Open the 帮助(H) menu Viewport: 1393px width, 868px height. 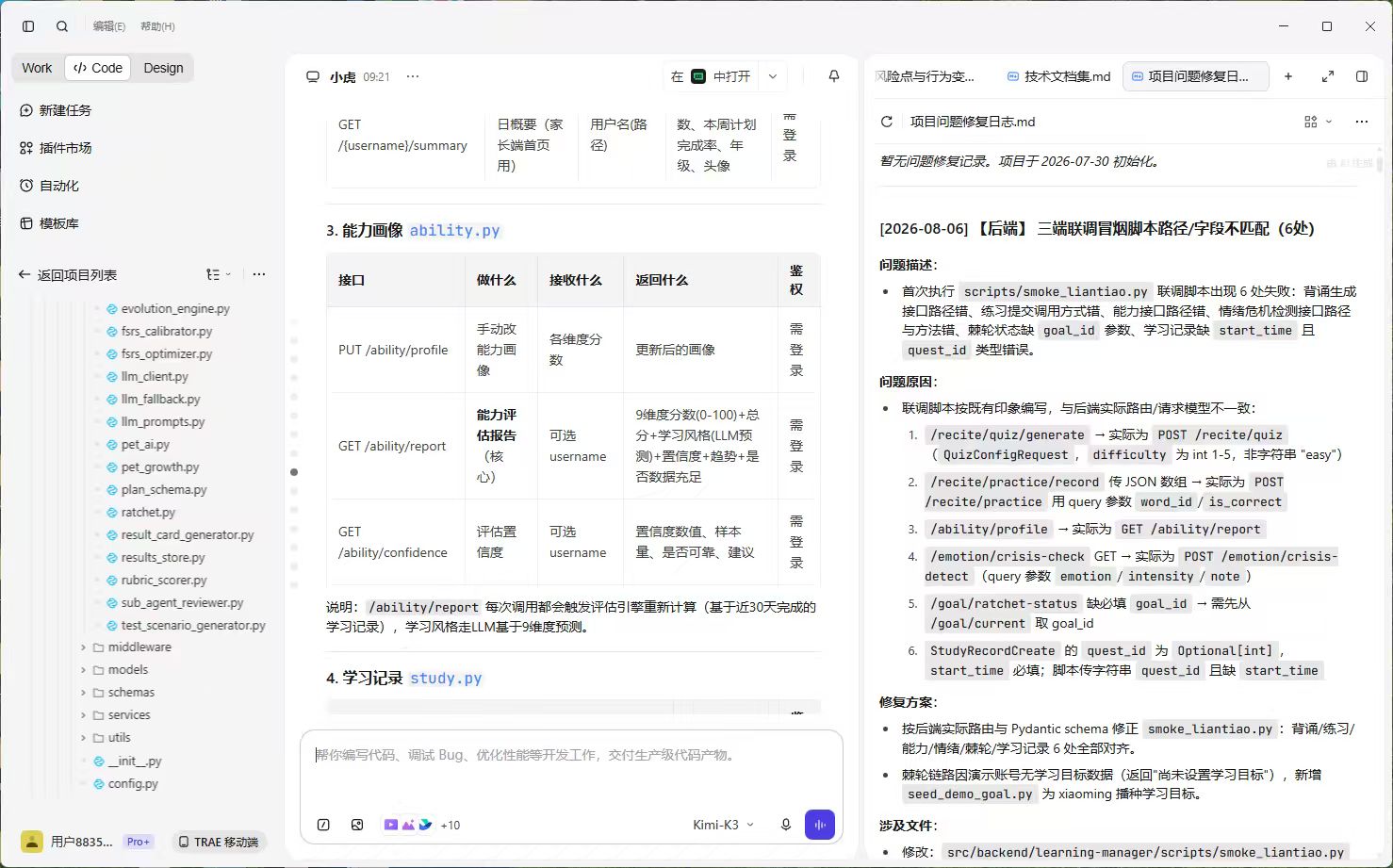157,26
